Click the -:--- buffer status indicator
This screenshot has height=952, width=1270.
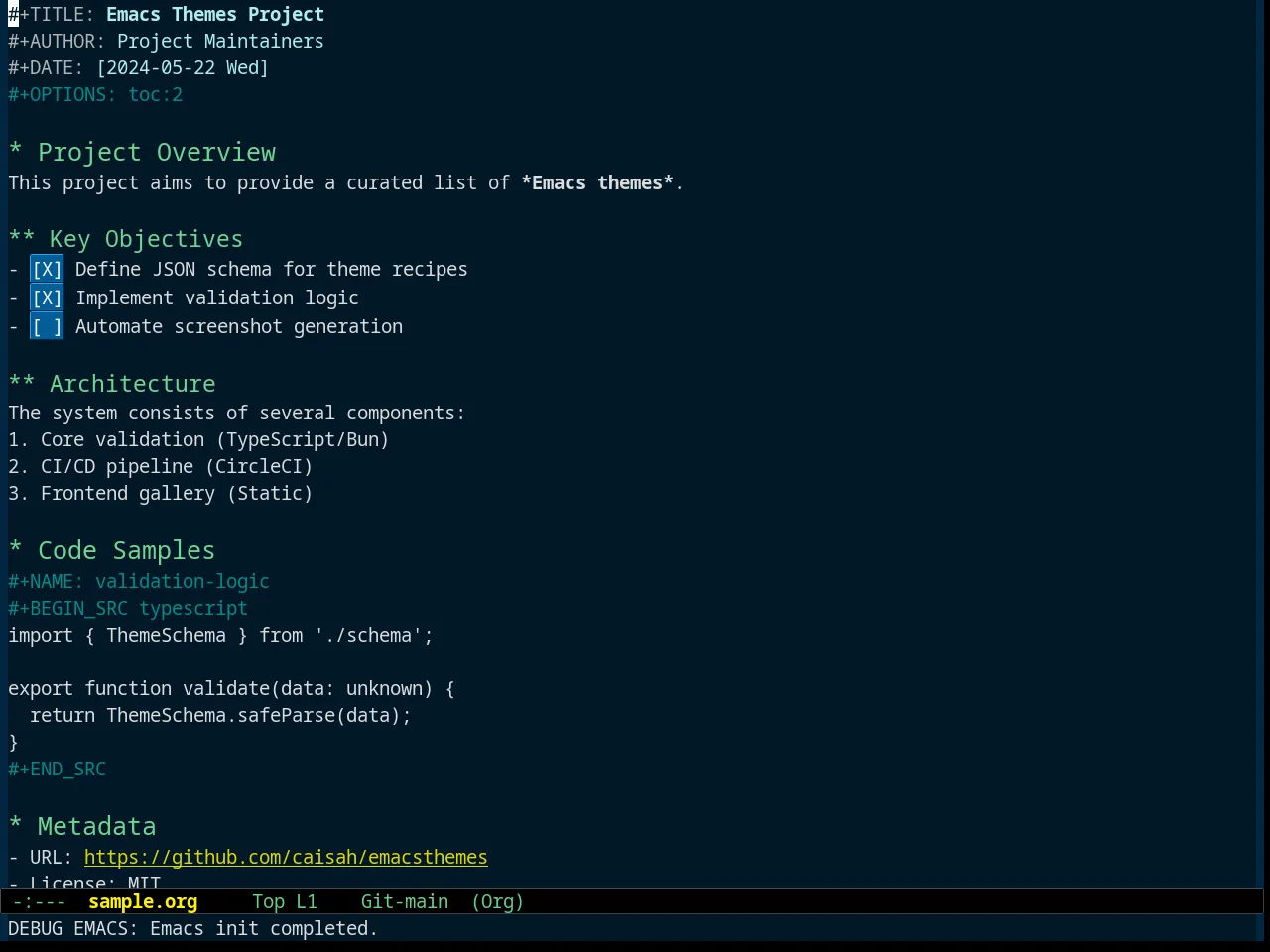[x=40, y=901]
